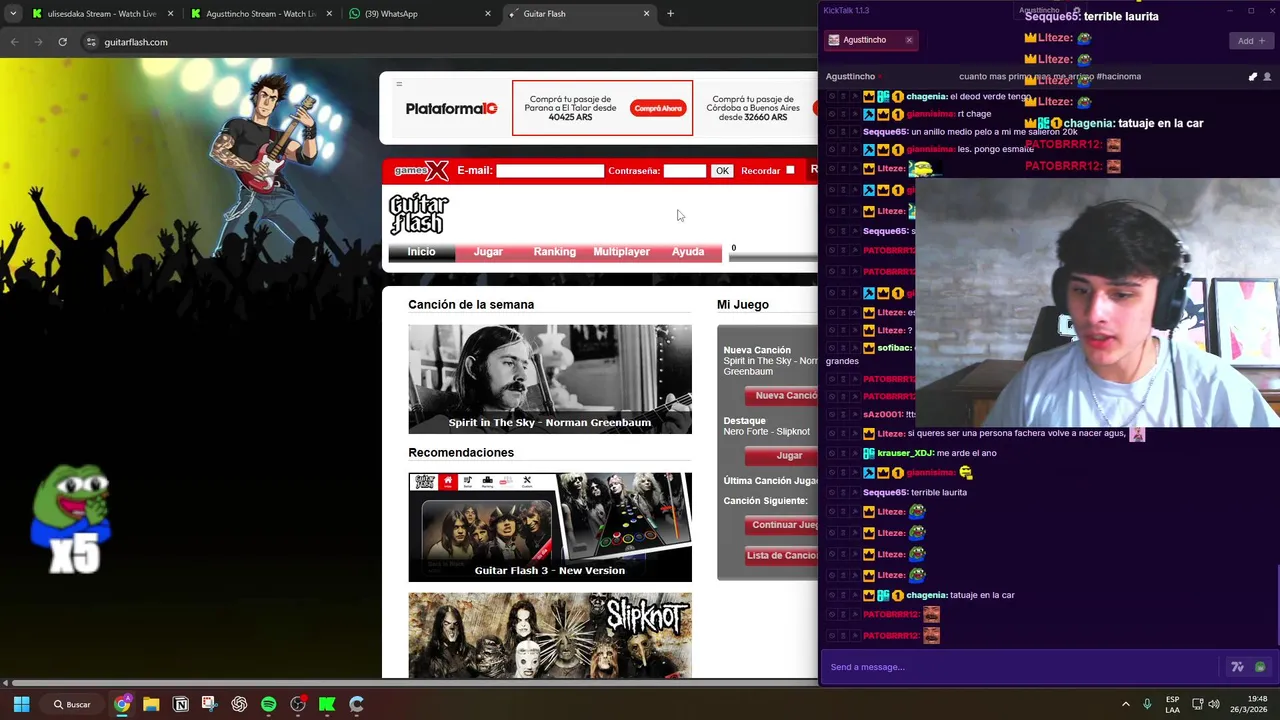Click Add to add a KickTalk chatroom
1280x720 pixels.
coord(1251,41)
